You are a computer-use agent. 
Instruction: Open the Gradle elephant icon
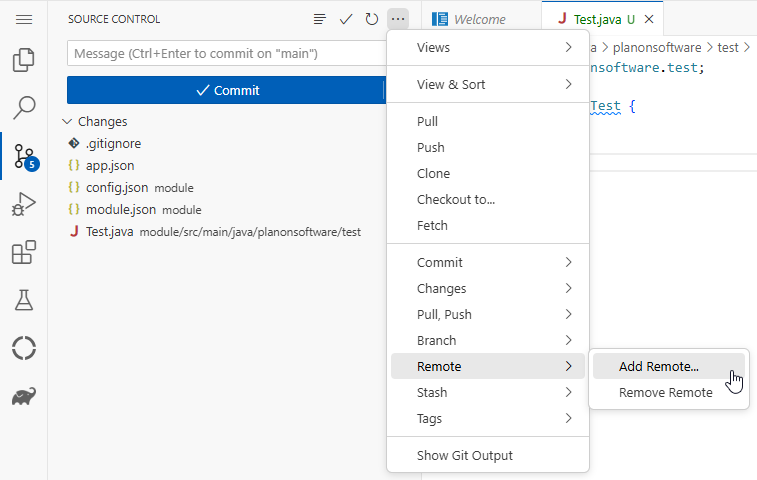tap(24, 397)
